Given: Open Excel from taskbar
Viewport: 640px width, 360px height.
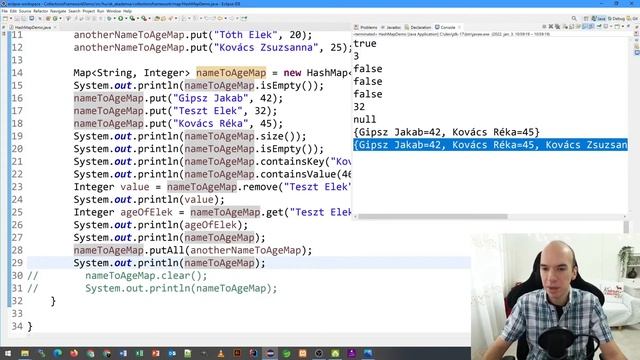Looking at the screenshot, I should 140,353.
